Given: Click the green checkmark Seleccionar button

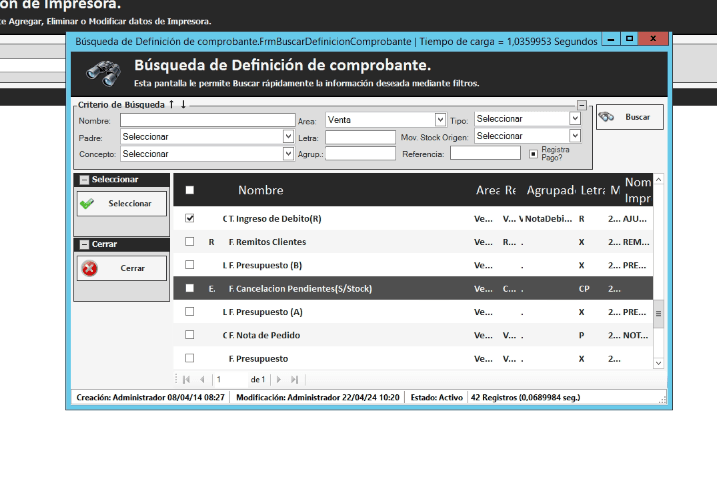Looking at the screenshot, I should coord(122,203).
